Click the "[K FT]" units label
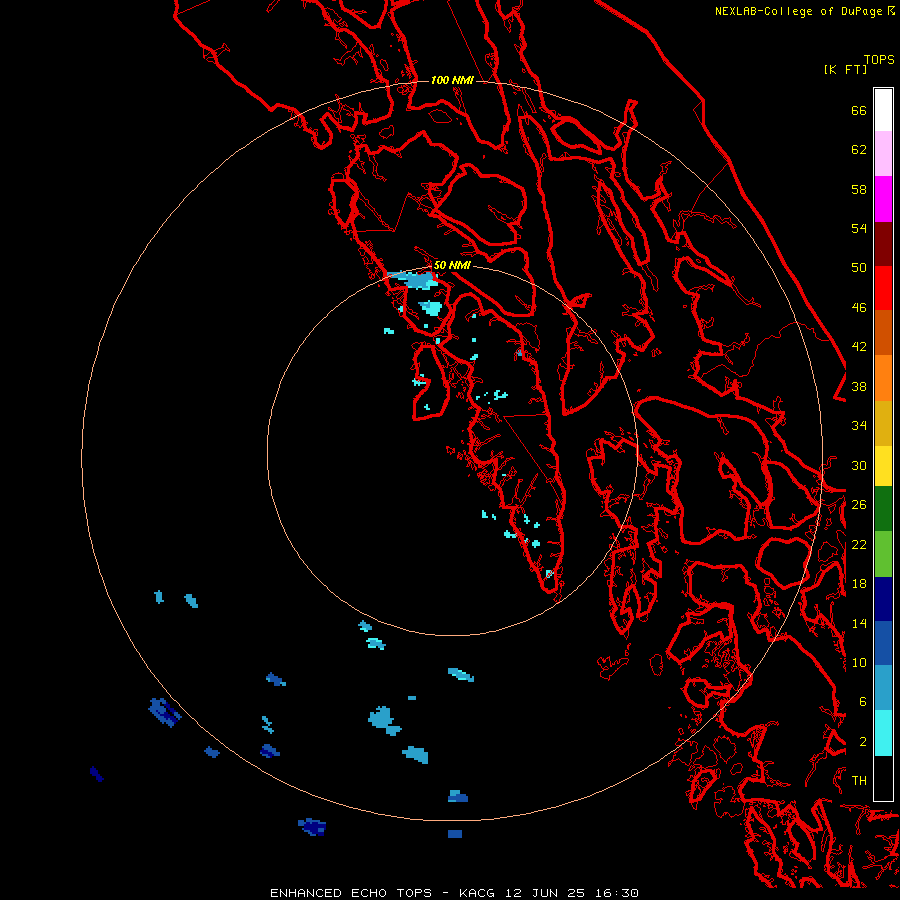This screenshot has height=900, width=900. 845,70
